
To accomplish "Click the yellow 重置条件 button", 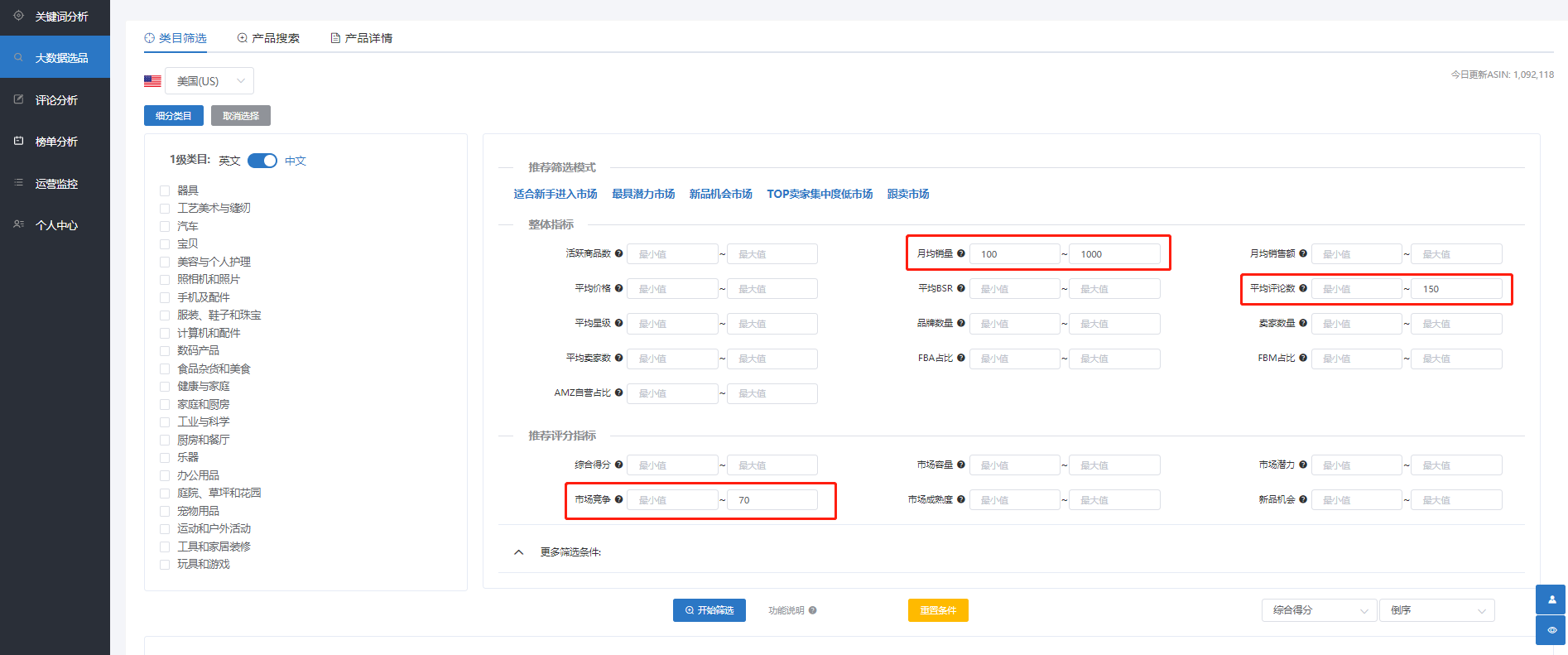I will pos(938,610).
